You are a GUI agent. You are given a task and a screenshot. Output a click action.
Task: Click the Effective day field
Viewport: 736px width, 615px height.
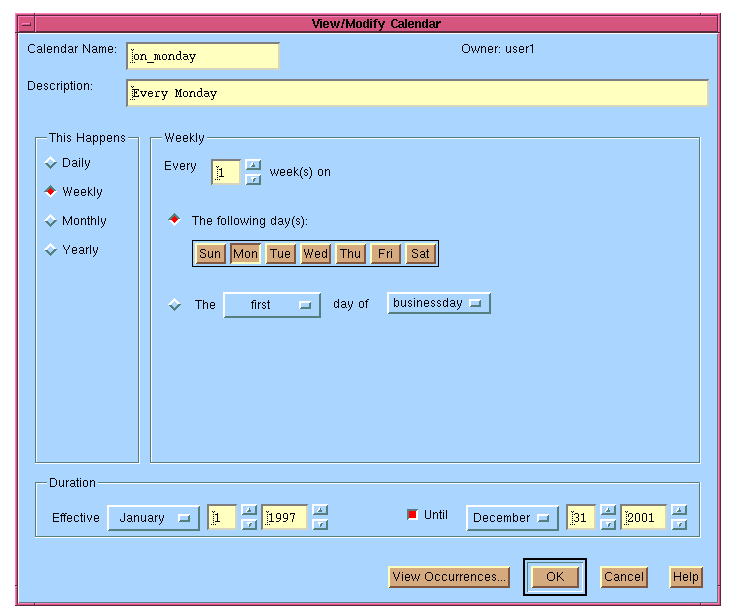[222, 518]
